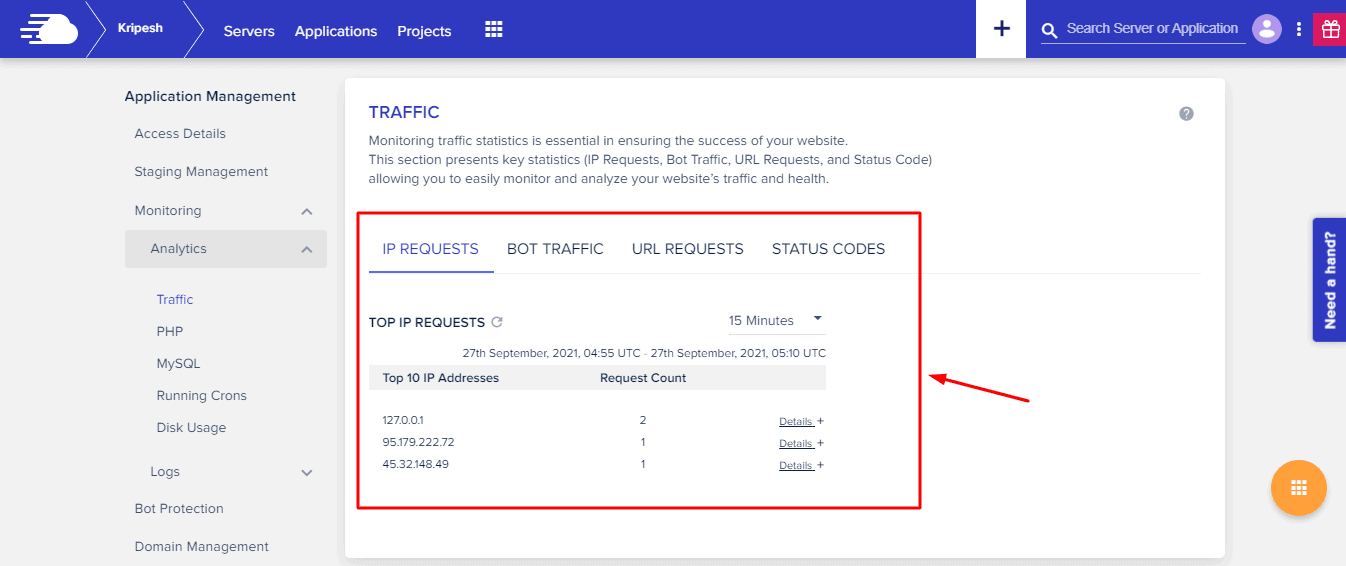This screenshot has height=566, width=1346.
Task: Switch to the Bot Traffic tab
Action: click(x=555, y=249)
